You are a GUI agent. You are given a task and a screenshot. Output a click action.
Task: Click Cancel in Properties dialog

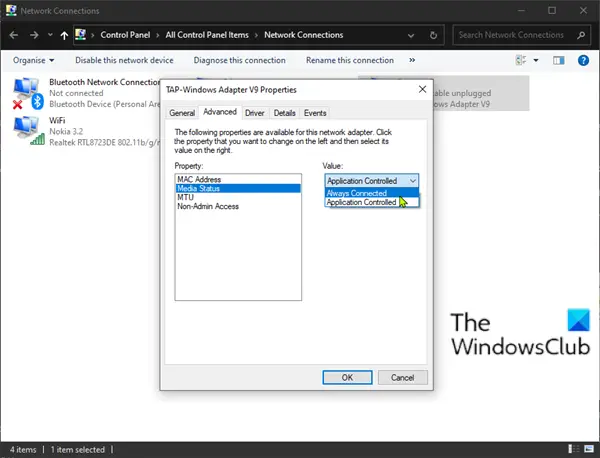click(403, 377)
